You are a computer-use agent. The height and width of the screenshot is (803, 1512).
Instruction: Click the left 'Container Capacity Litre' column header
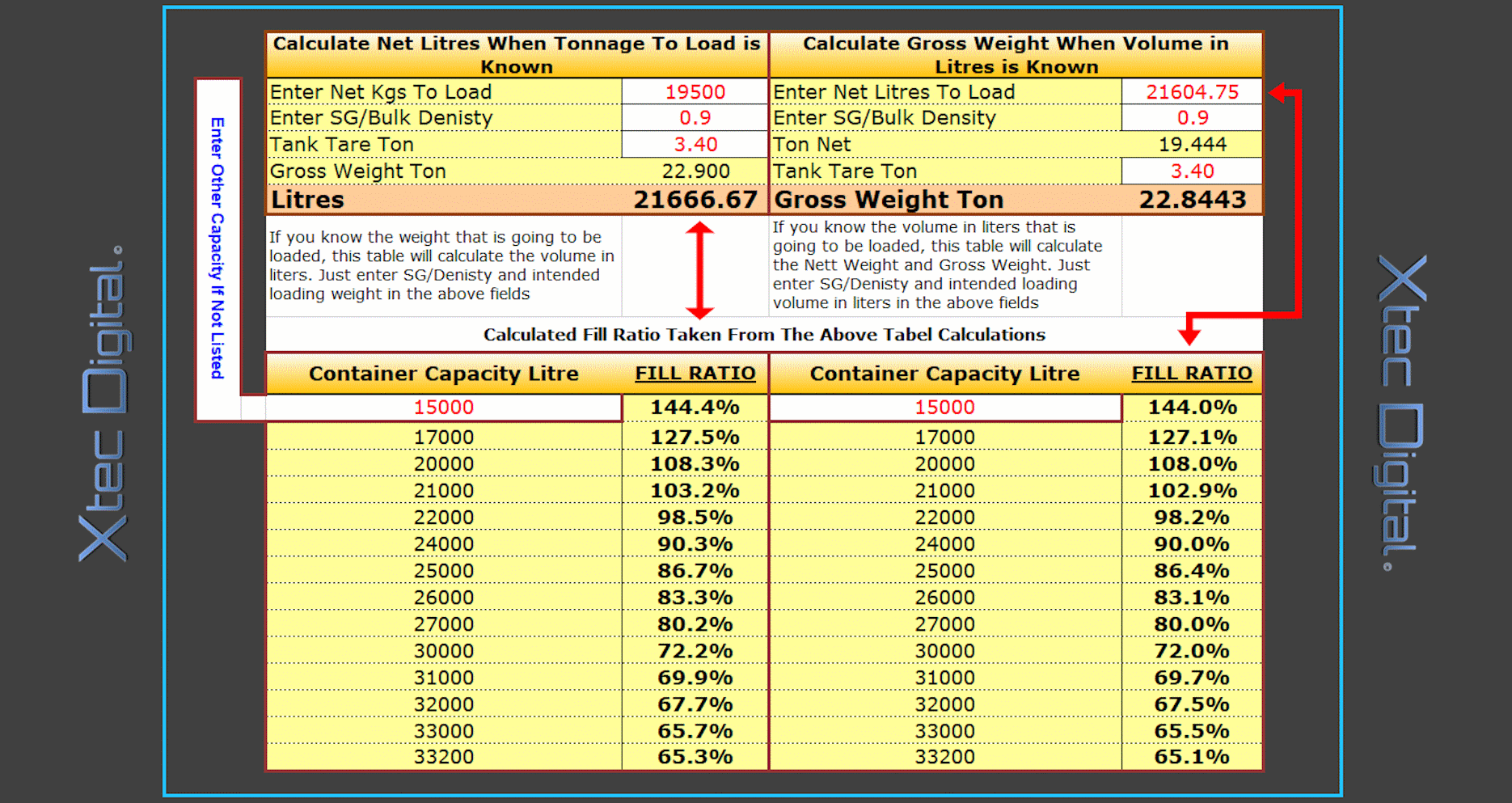444,374
